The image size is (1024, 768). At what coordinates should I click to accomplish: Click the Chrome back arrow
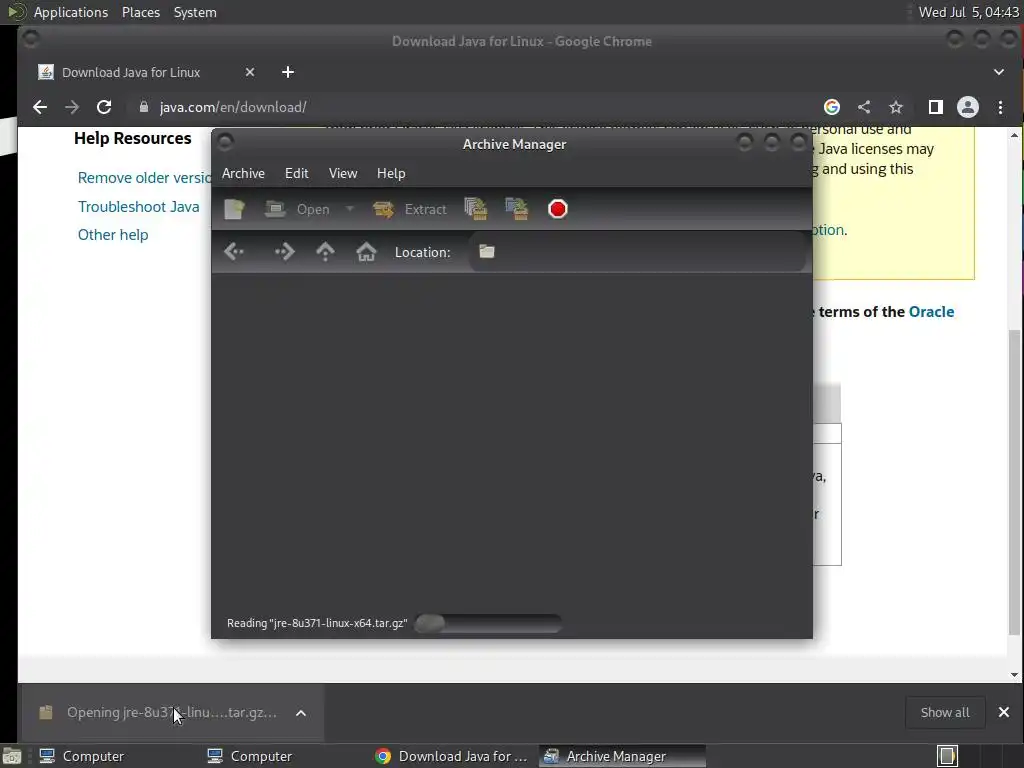click(40, 107)
